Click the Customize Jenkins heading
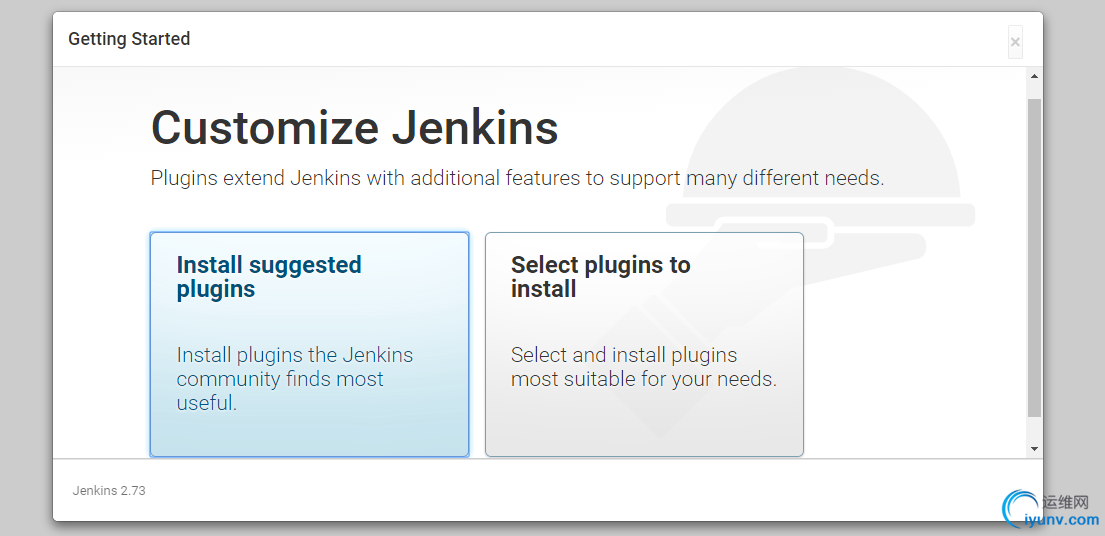Screen dimensions: 1105x536 pyautogui.click(x=354, y=127)
